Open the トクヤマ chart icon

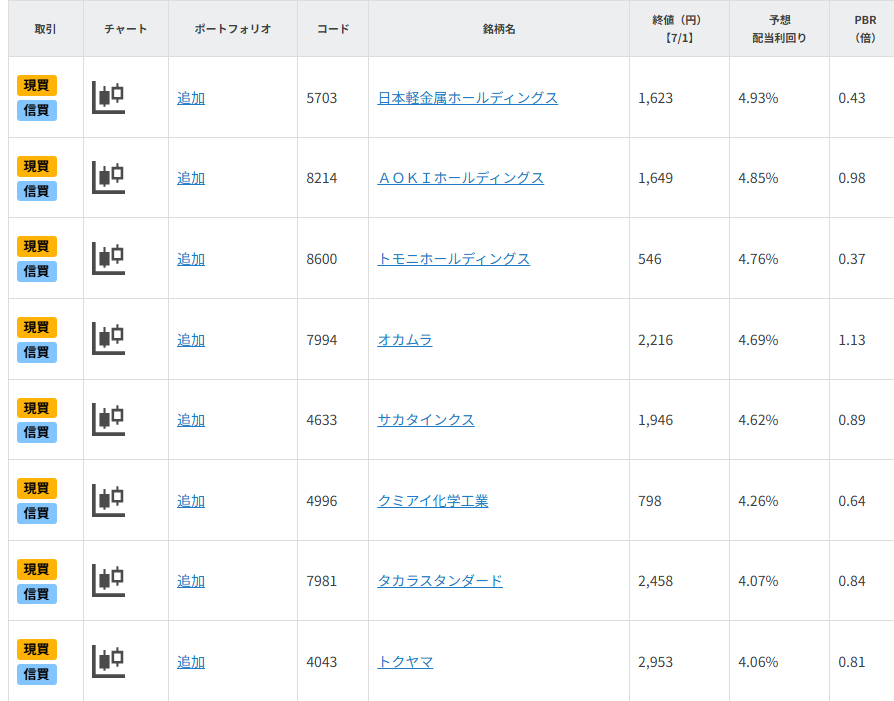[109, 661]
